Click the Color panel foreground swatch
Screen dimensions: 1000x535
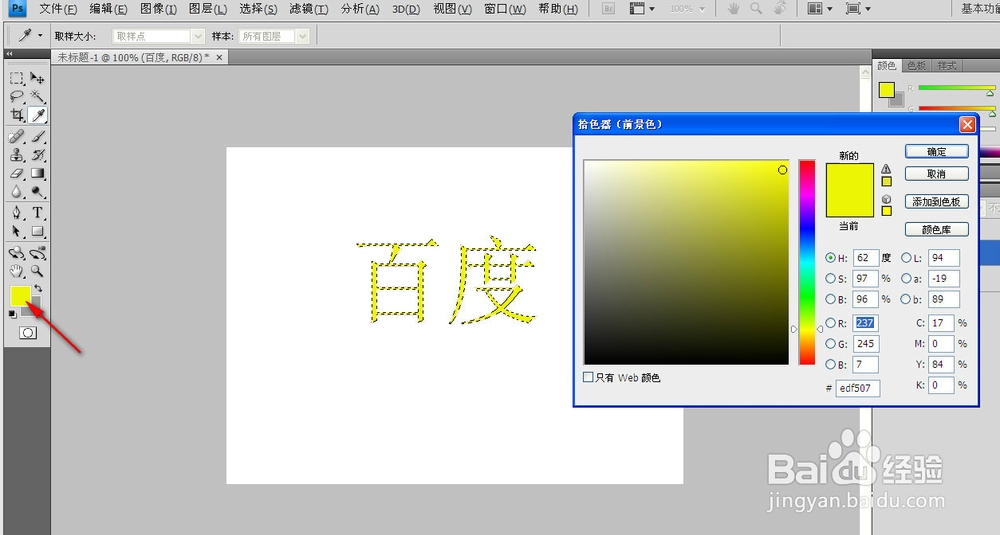[x=886, y=90]
